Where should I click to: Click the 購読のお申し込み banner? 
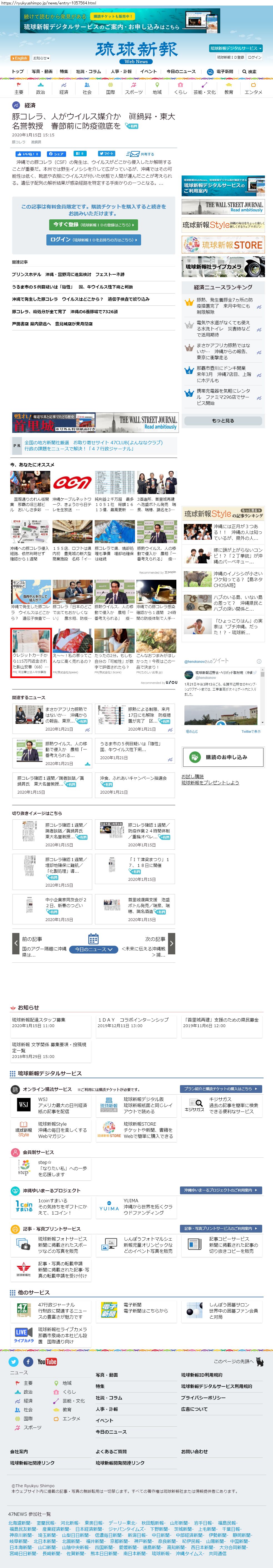[x=222, y=757]
